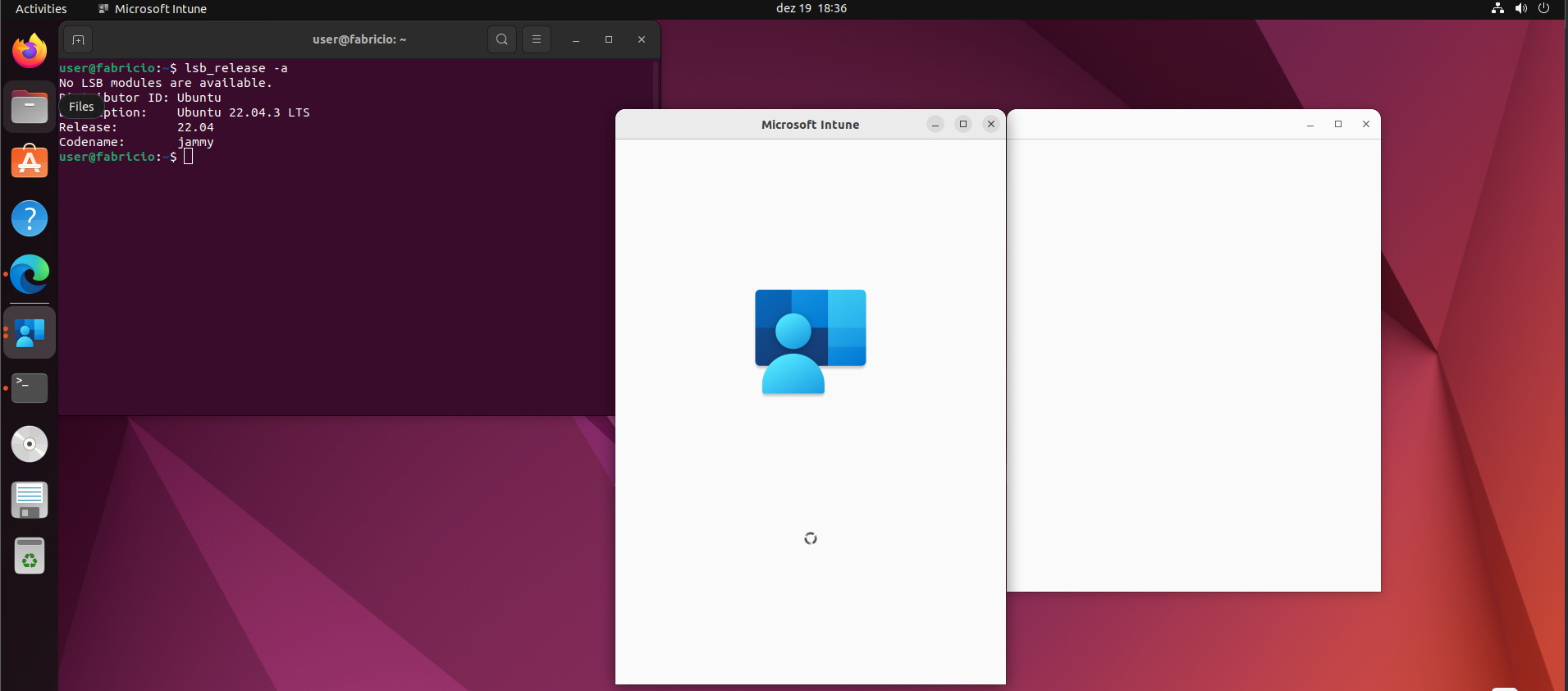
Task: Click the Terminal cursor at the prompt
Action: click(189, 157)
